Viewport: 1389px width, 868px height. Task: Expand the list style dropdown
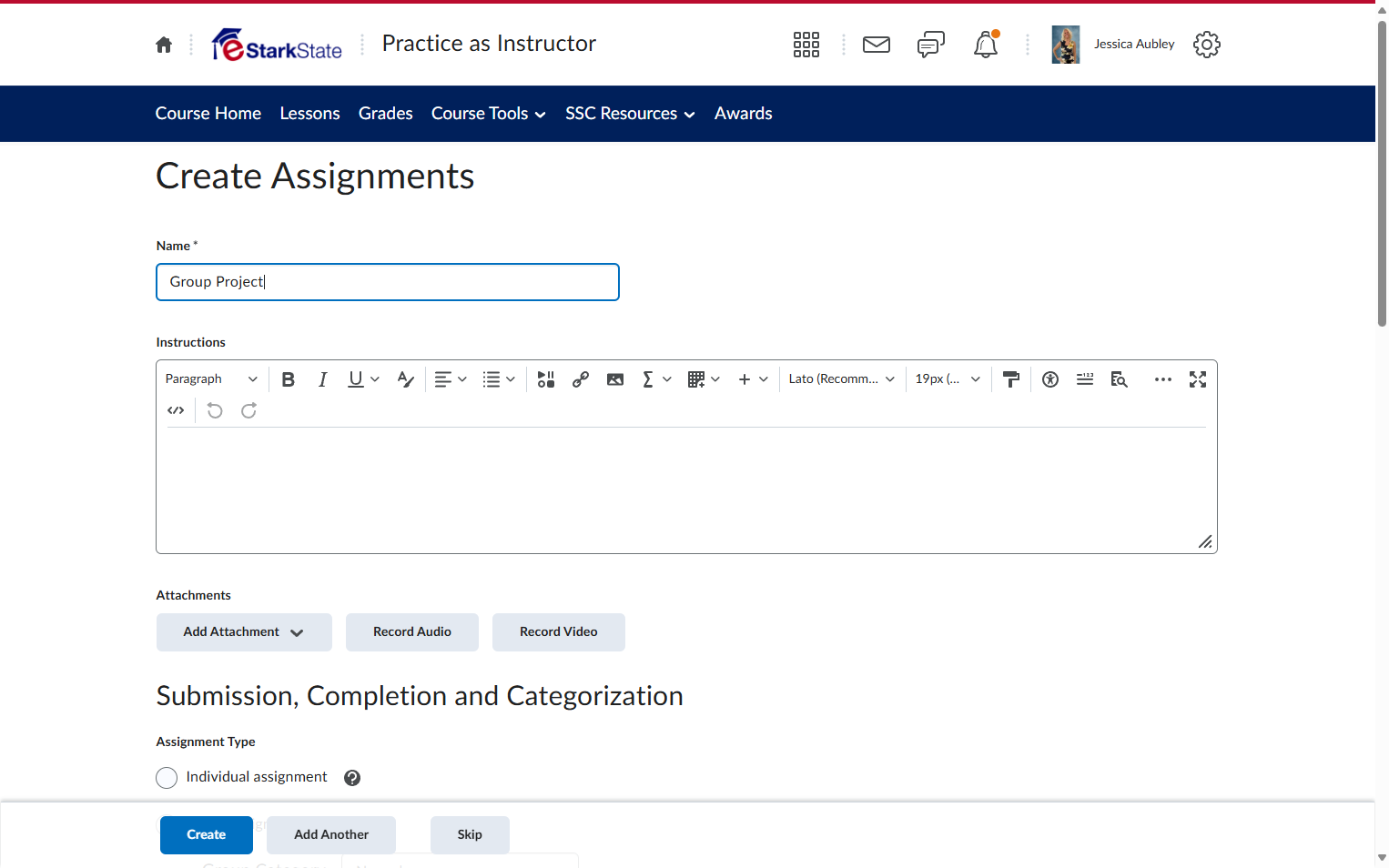(499, 379)
